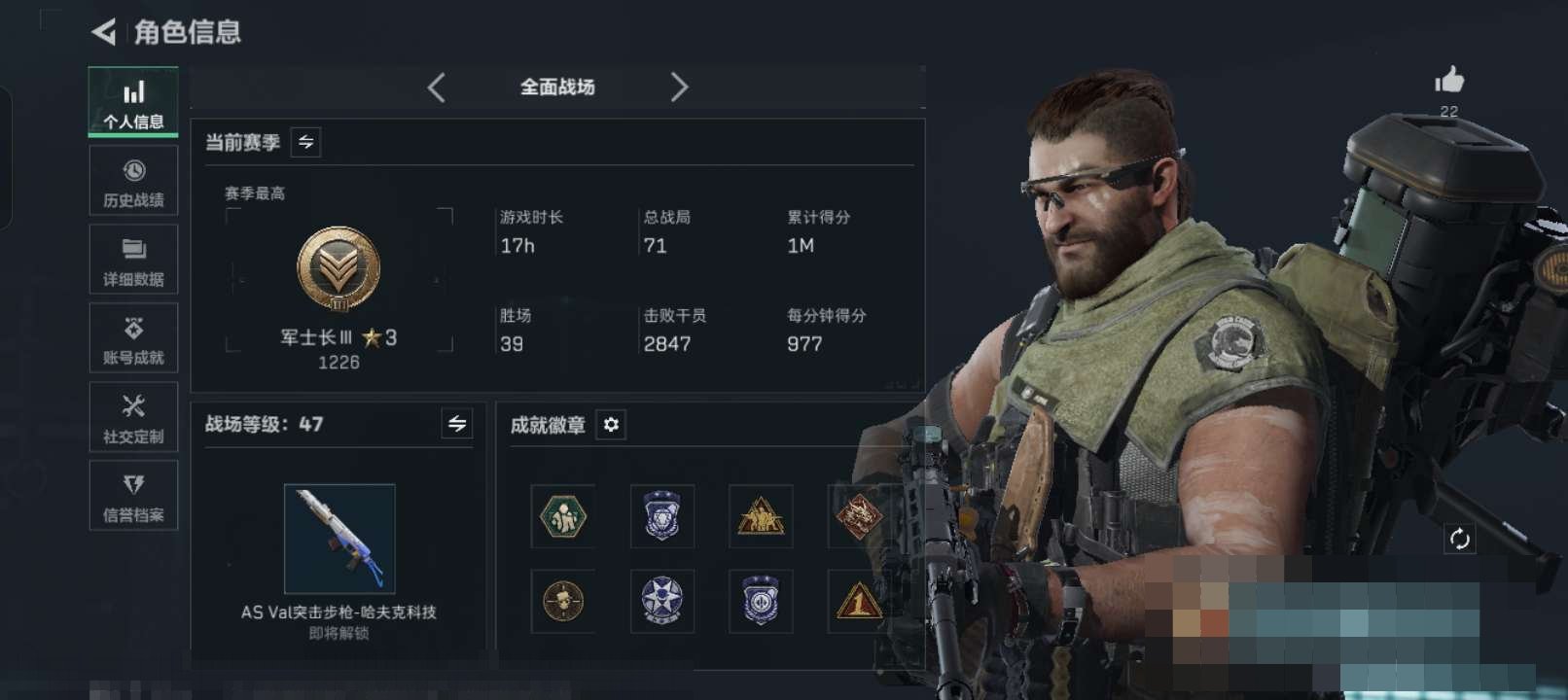Select the green hexagon achievement badge

(x=563, y=516)
